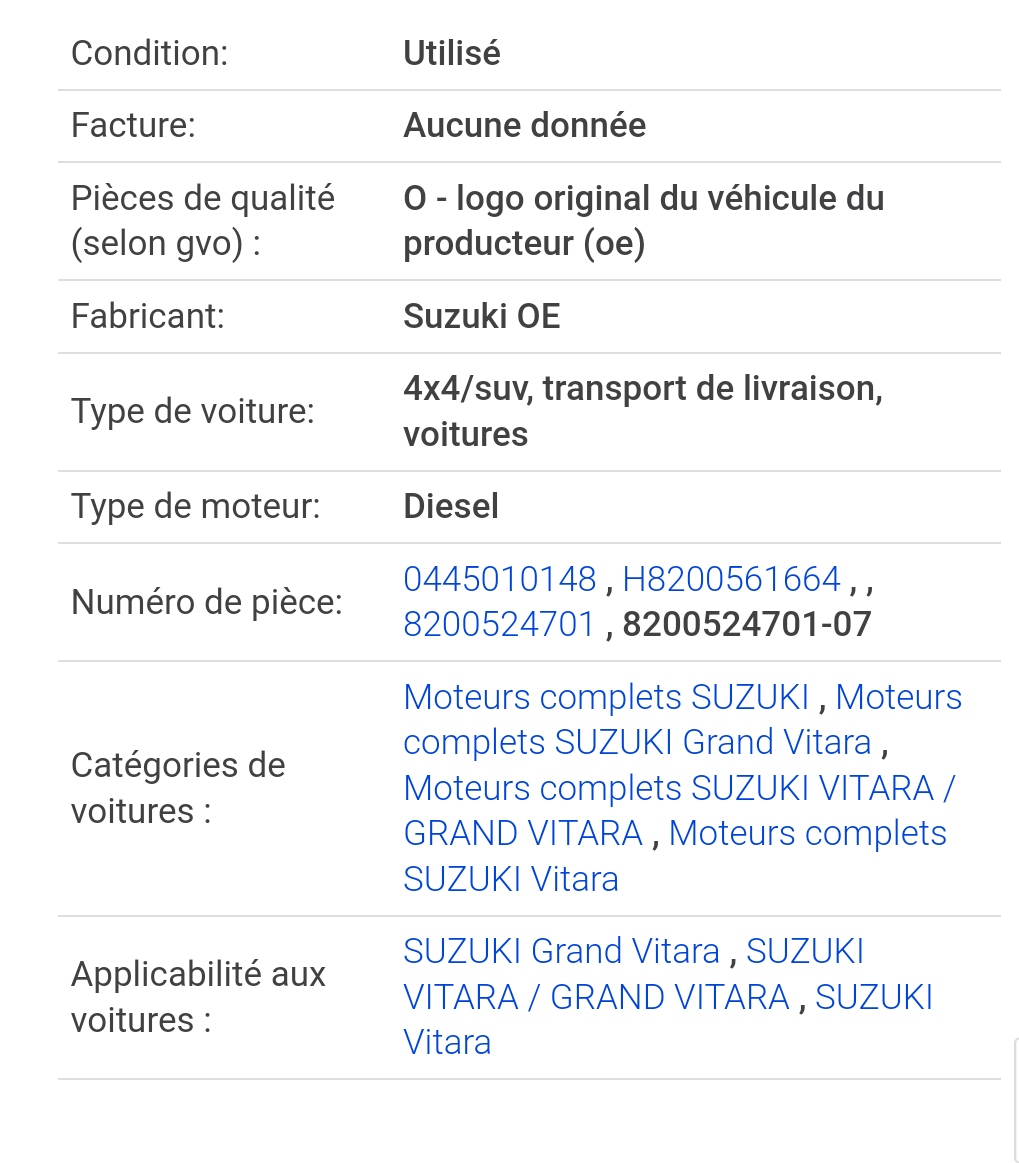1019x1163 pixels.
Task: Click the Applicabilité aux voitures label
Action: (x=198, y=998)
